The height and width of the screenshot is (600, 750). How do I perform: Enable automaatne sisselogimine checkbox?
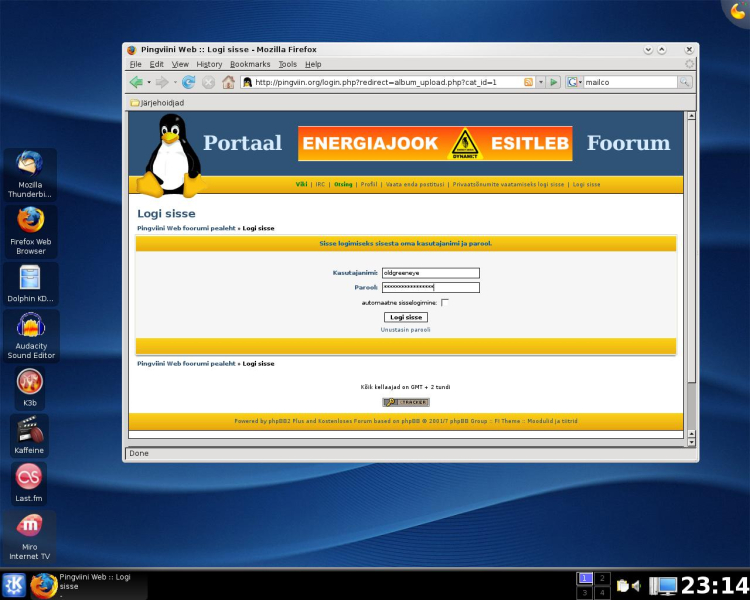(445, 303)
